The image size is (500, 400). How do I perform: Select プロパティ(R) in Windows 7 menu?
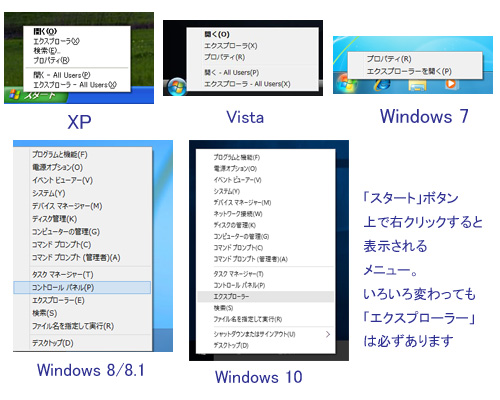pyautogui.click(x=389, y=59)
